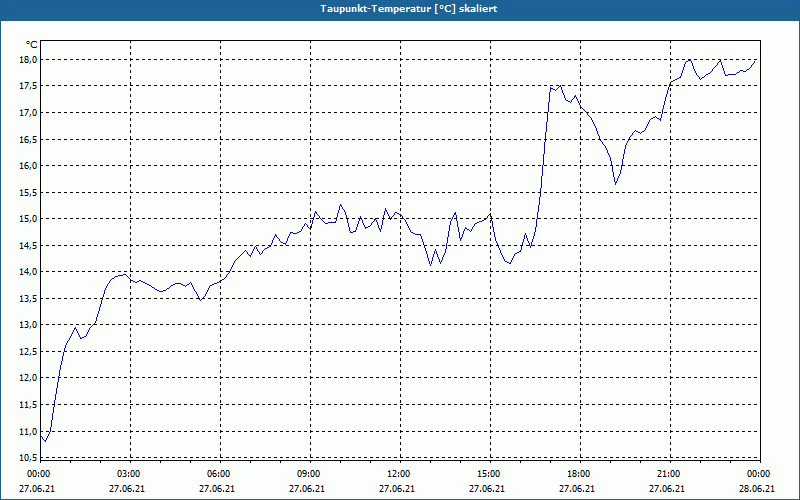Image resolution: width=800 pixels, height=500 pixels.
Task: Click the 15,0 y-axis label
Action: point(28,219)
